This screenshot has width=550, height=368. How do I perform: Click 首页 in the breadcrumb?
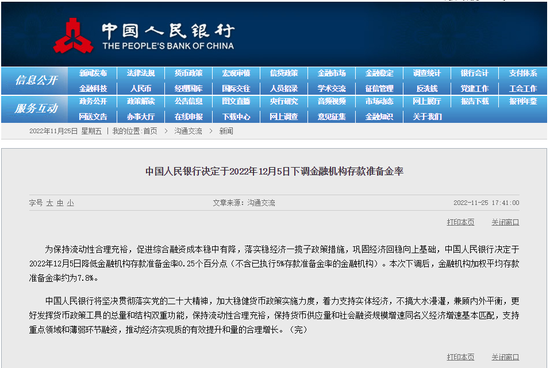pos(150,131)
